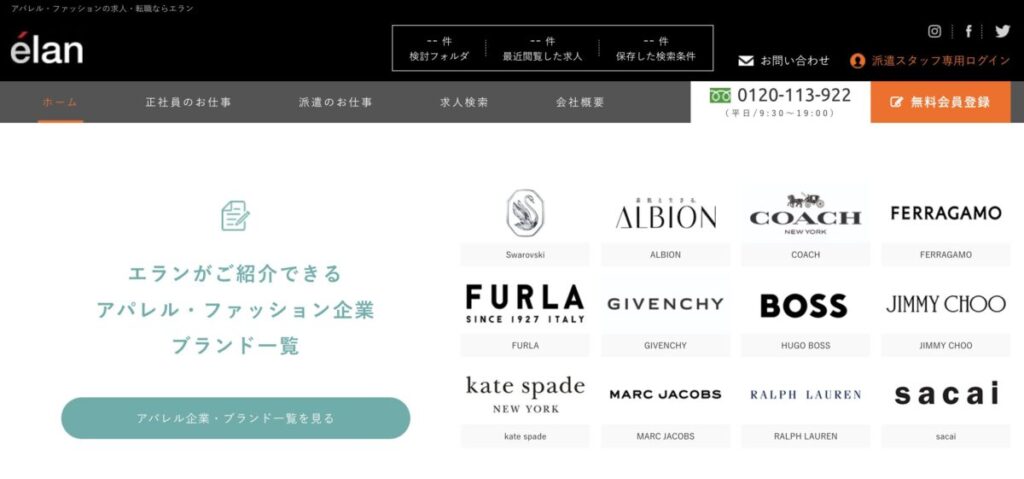
Task: Click the orange staff login person icon
Action: (x=857, y=61)
